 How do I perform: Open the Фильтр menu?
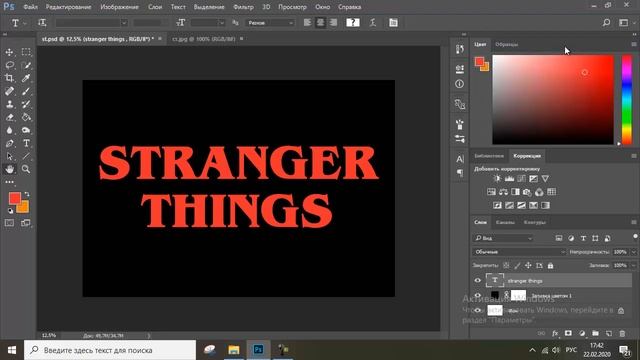(x=243, y=7)
